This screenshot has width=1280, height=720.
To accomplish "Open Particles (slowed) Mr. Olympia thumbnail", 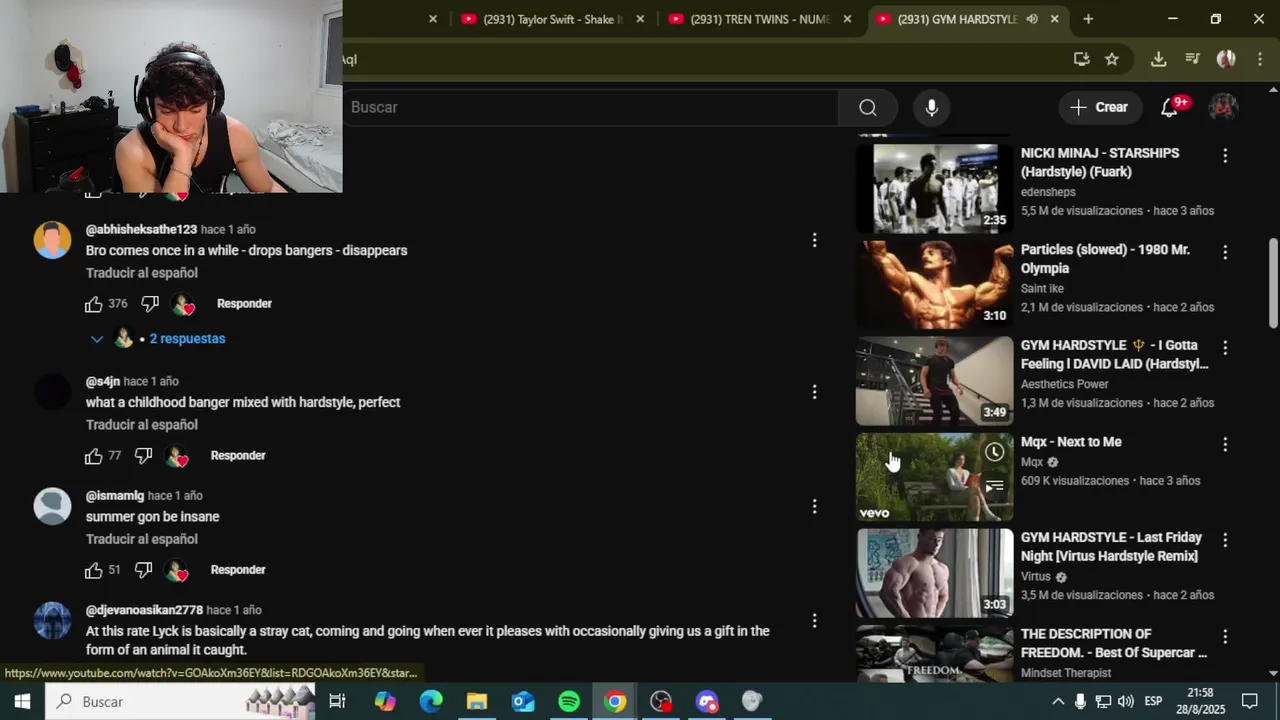I will point(935,285).
